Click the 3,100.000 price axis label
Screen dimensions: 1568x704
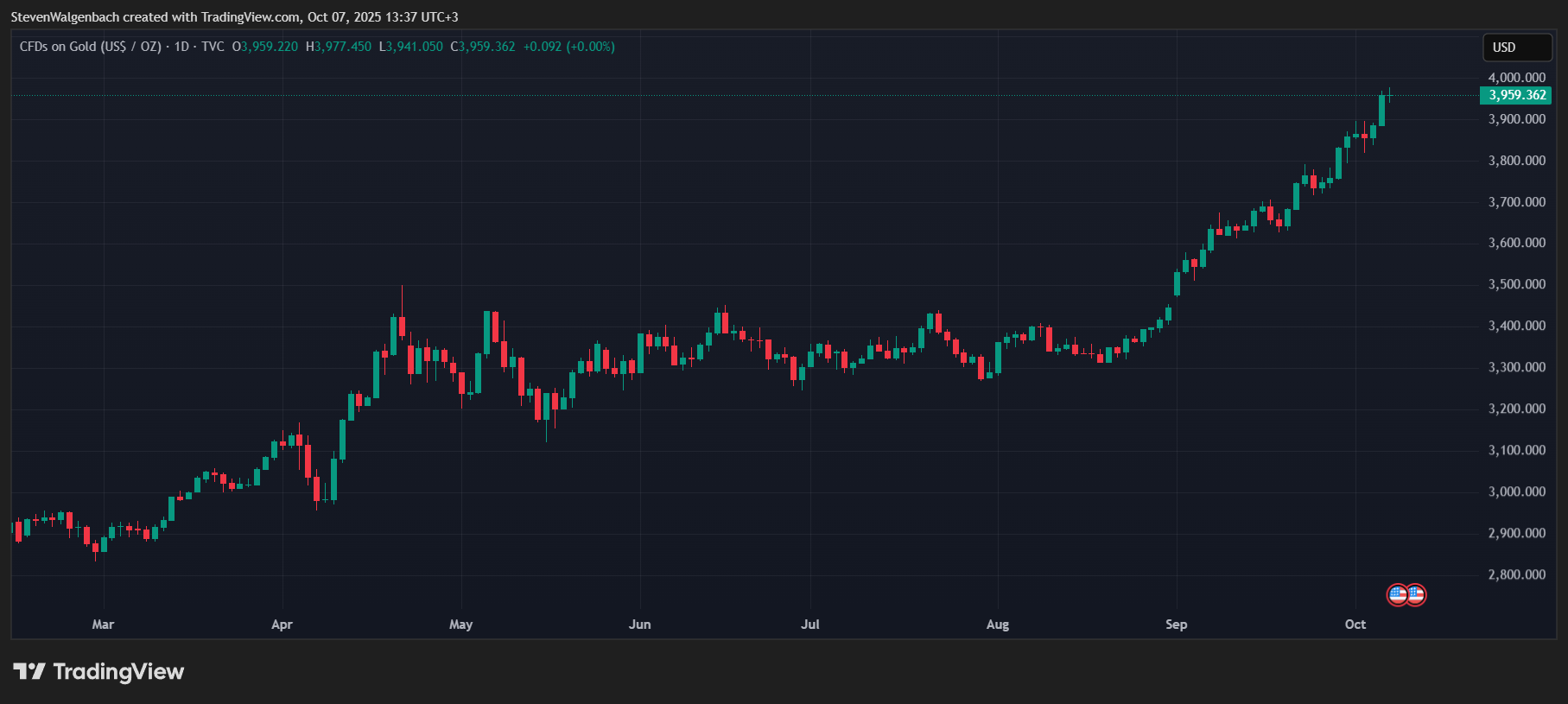[x=1517, y=450]
